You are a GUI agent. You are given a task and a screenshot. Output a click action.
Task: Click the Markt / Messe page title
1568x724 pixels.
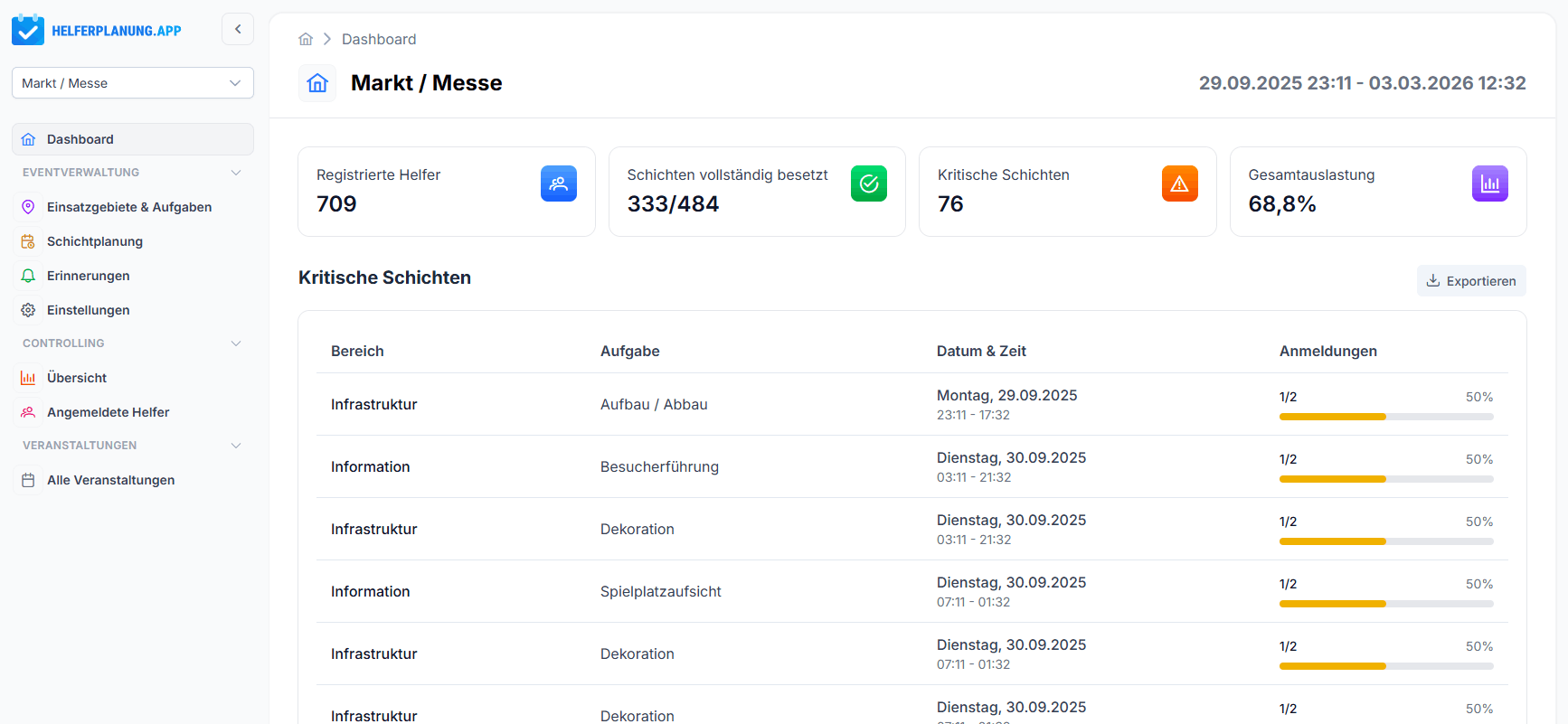[x=426, y=83]
